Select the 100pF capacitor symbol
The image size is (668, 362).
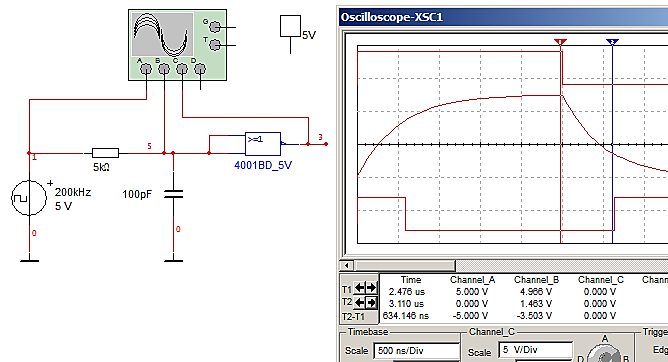(x=173, y=194)
